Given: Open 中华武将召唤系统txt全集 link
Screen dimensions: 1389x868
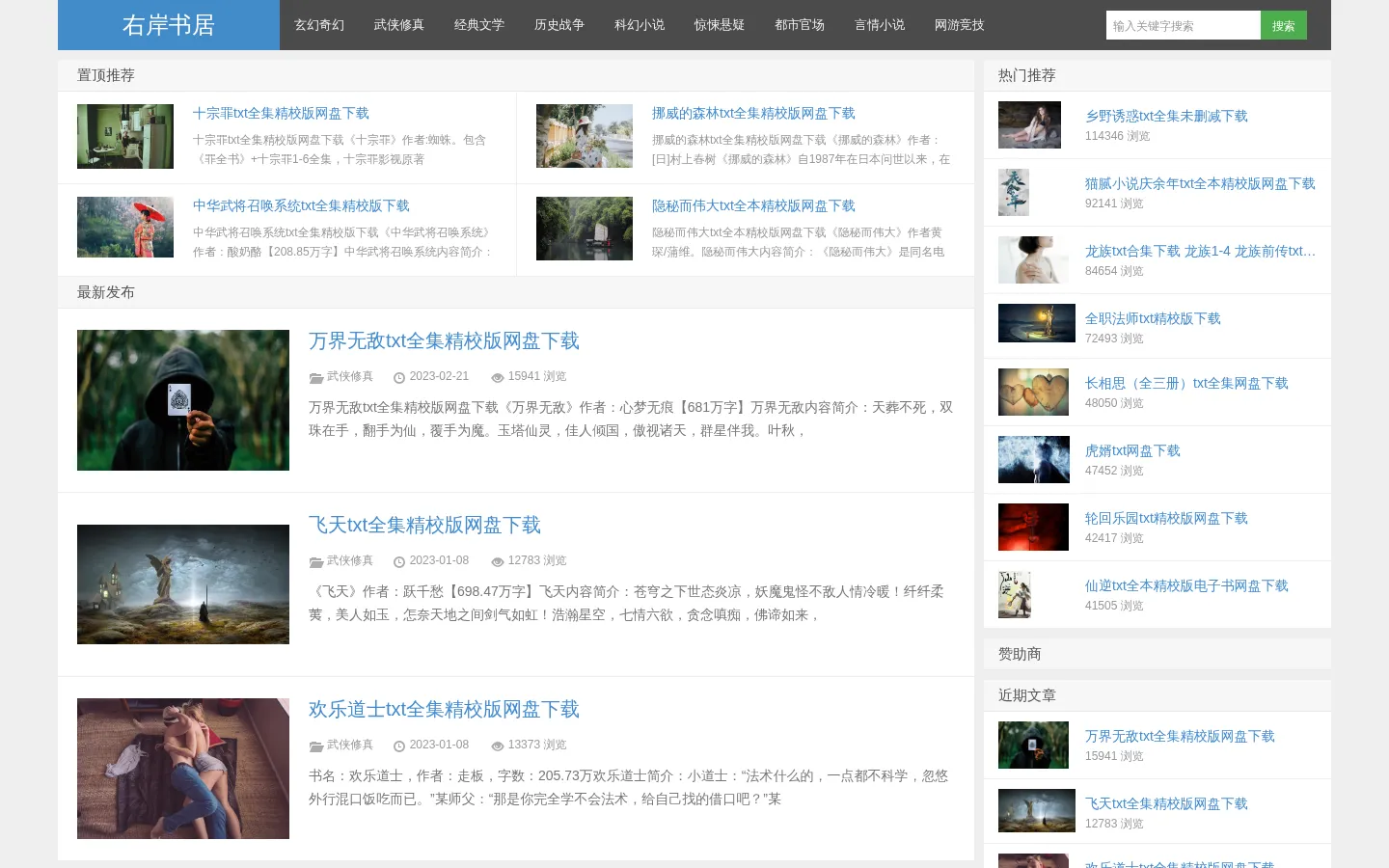Looking at the screenshot, I should [301, 205].
